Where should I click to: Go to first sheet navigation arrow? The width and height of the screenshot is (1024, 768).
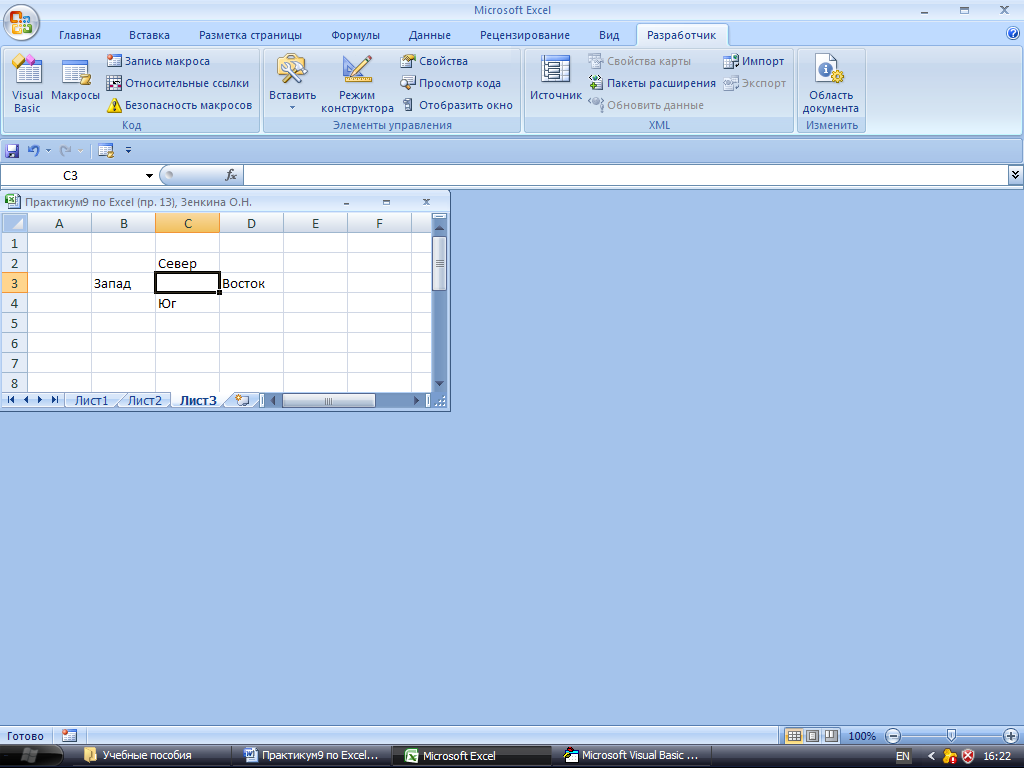click(x=11, y=400)
